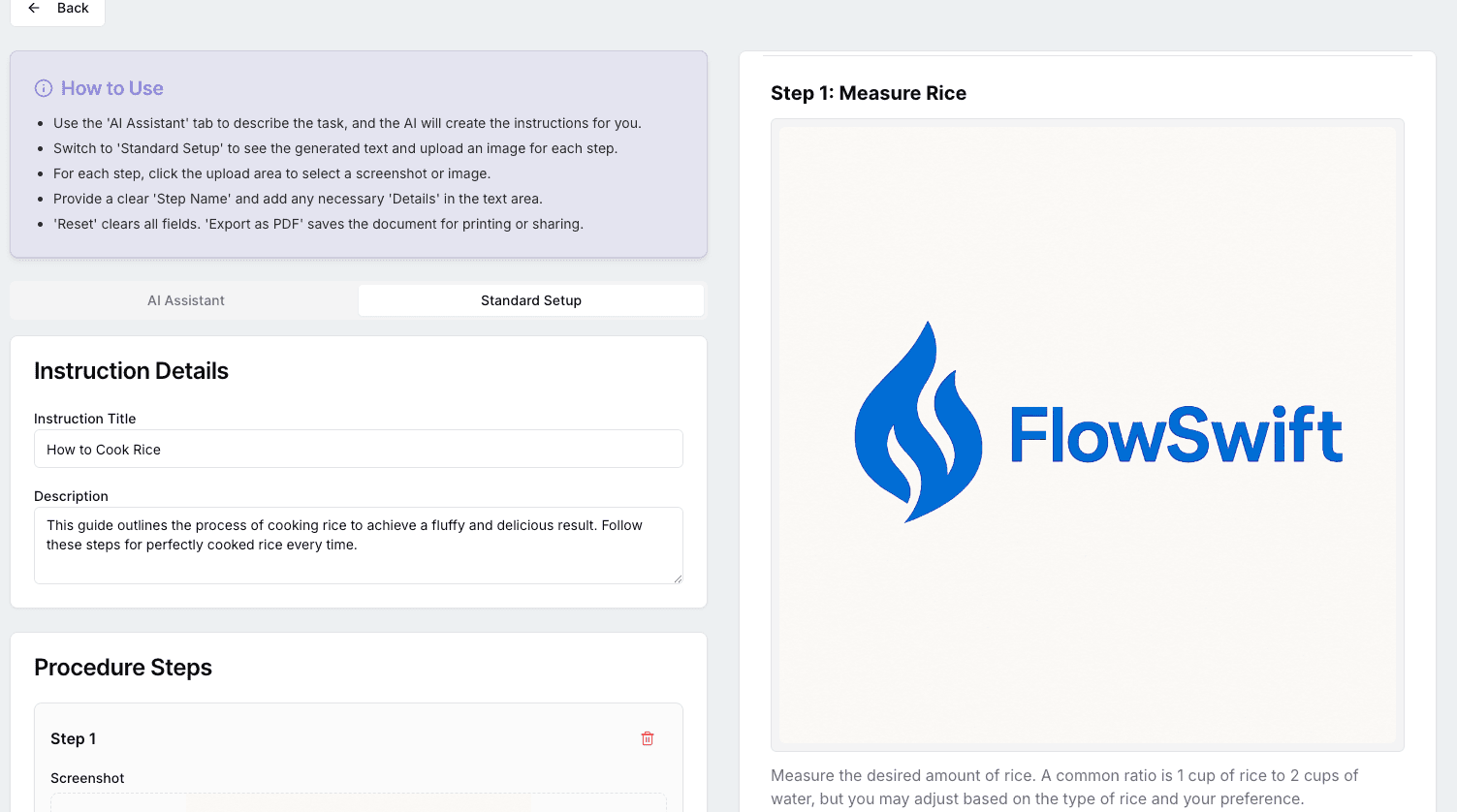Click the 'Step 1' label in the procedure card
This screenshot has height=812, width=1457.
pyautogui.click(x=73, y=738)
